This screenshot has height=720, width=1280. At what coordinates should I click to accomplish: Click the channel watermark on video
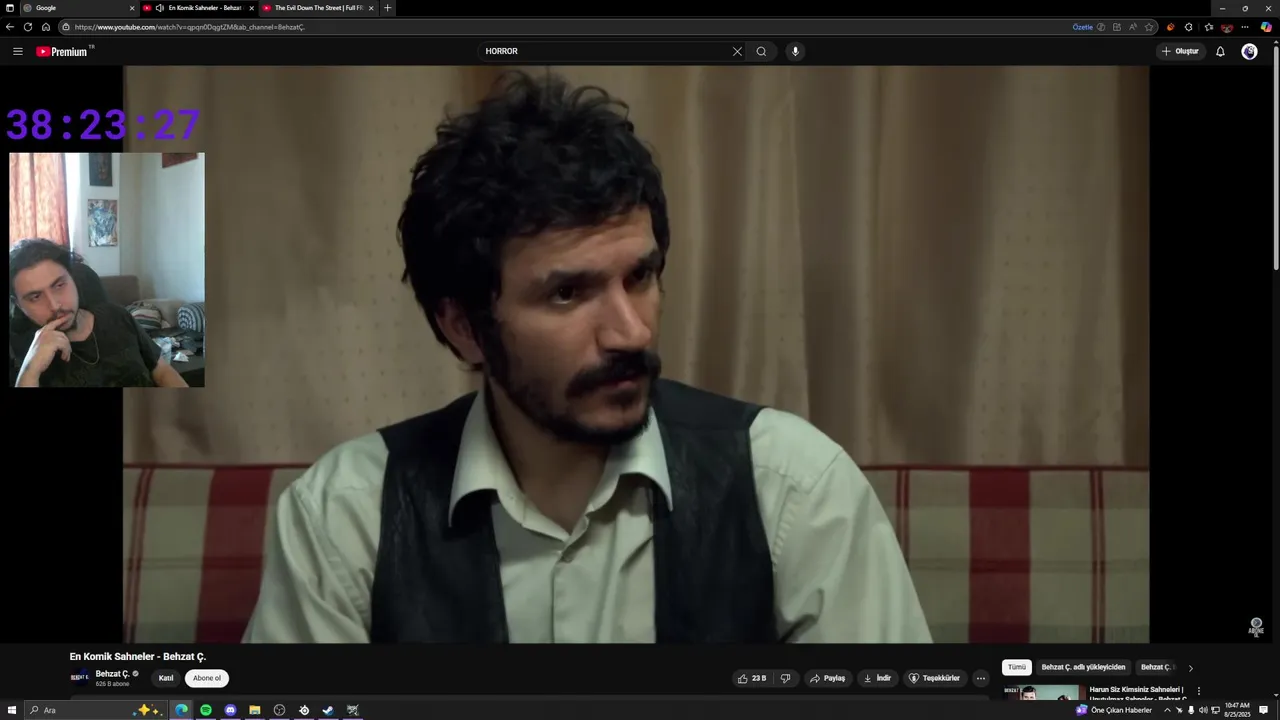pyautogui.click(x=1256, y=626)
